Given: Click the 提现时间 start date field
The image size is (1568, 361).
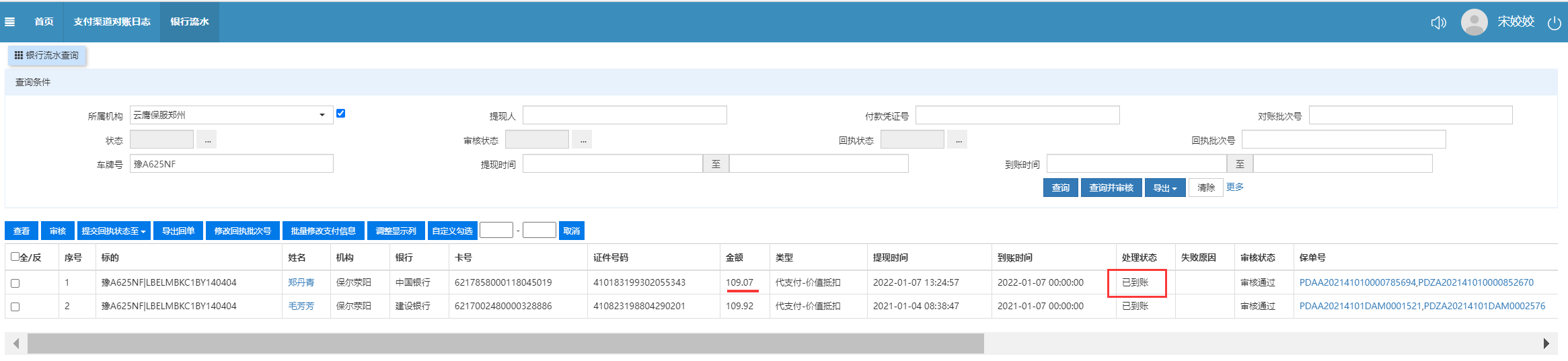Looking at the screenshot, I should (x=613, y=163).
